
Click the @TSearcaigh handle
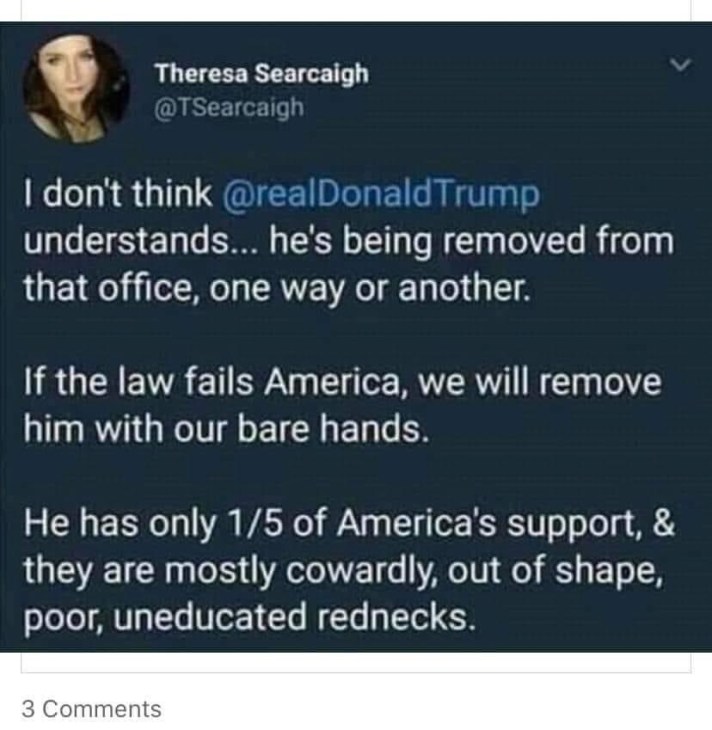point(229,108)
